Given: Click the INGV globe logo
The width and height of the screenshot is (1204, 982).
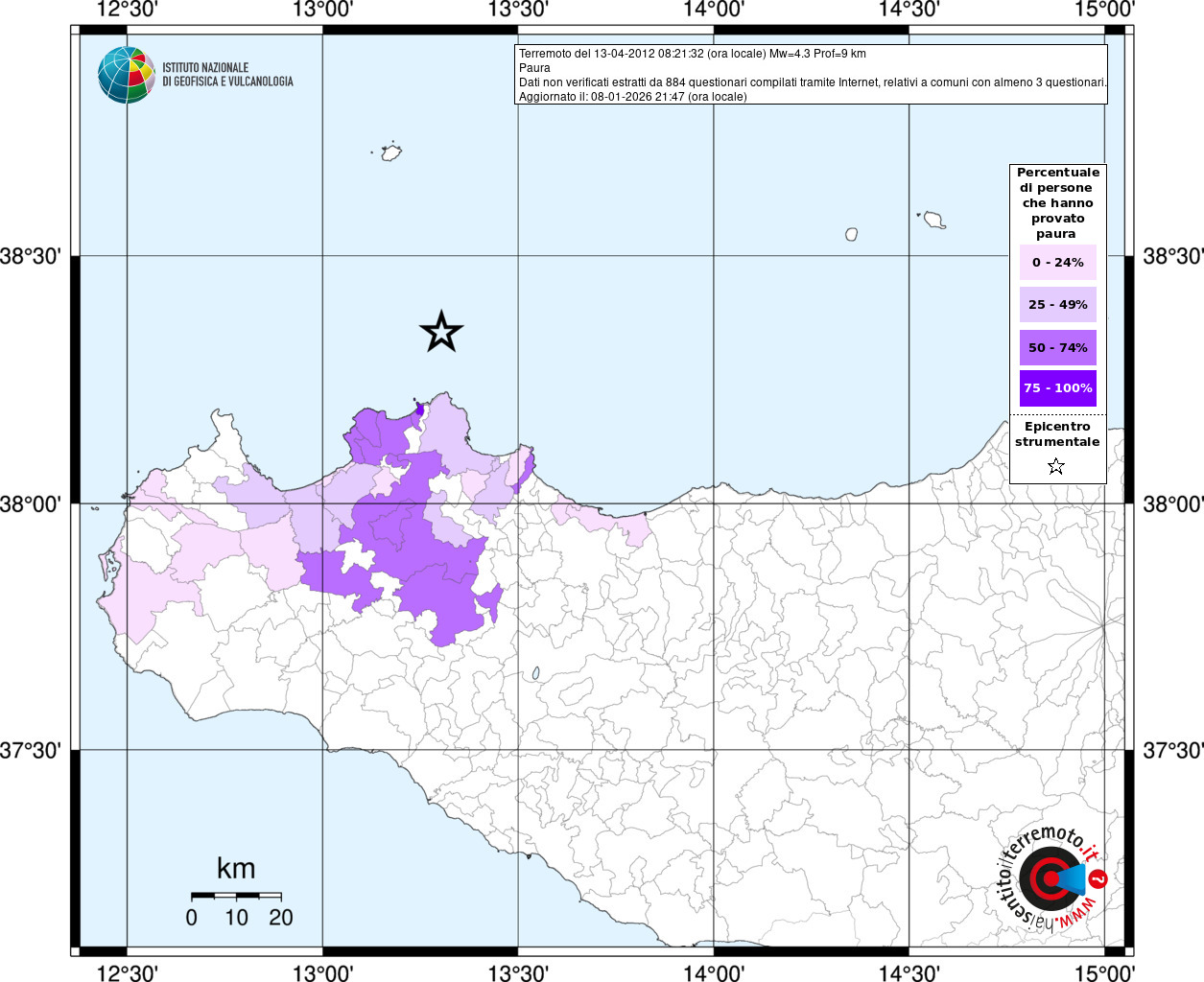Looking at the screenshot, I should [x=126, y=75].
